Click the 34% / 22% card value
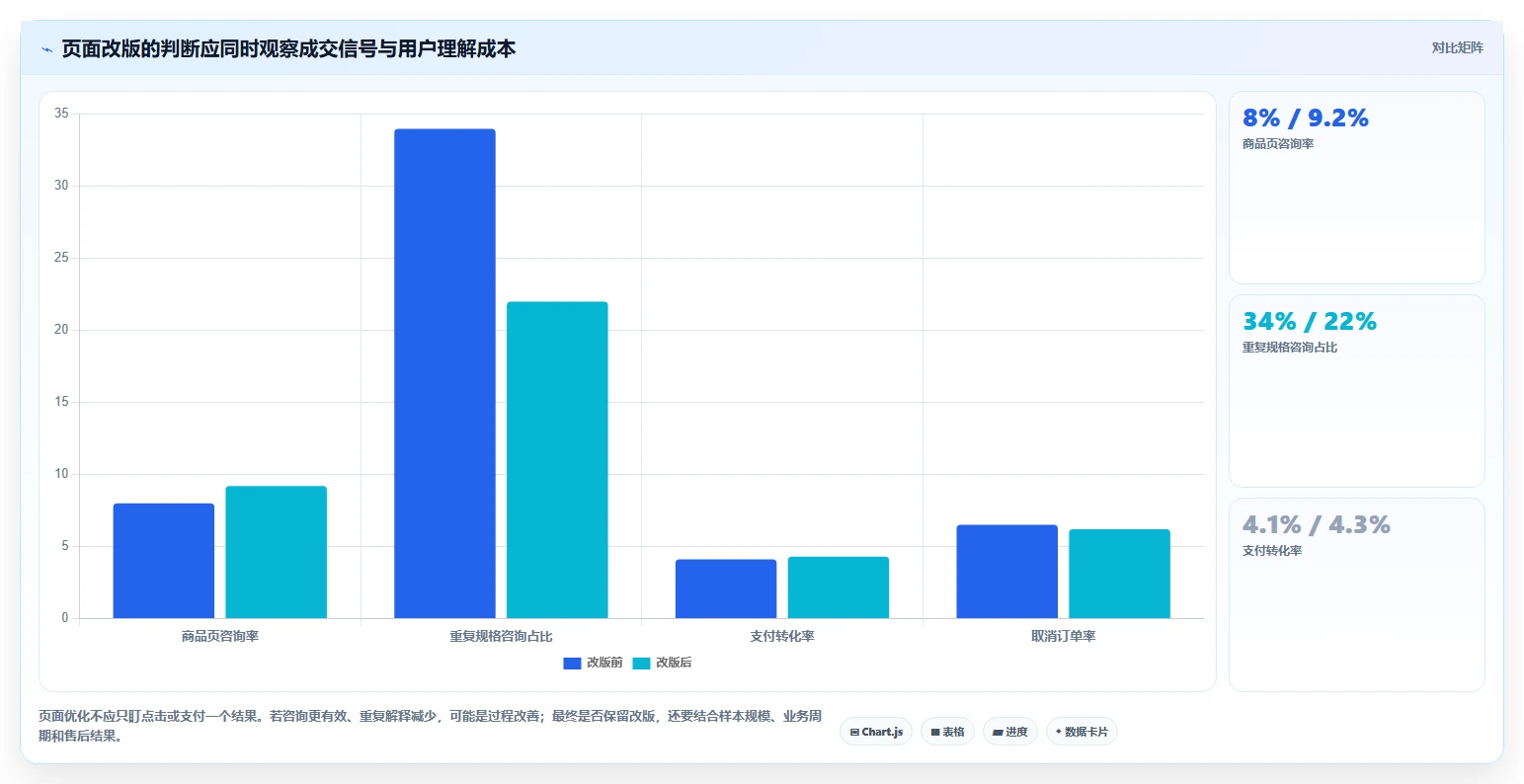 click(1310, 322)
